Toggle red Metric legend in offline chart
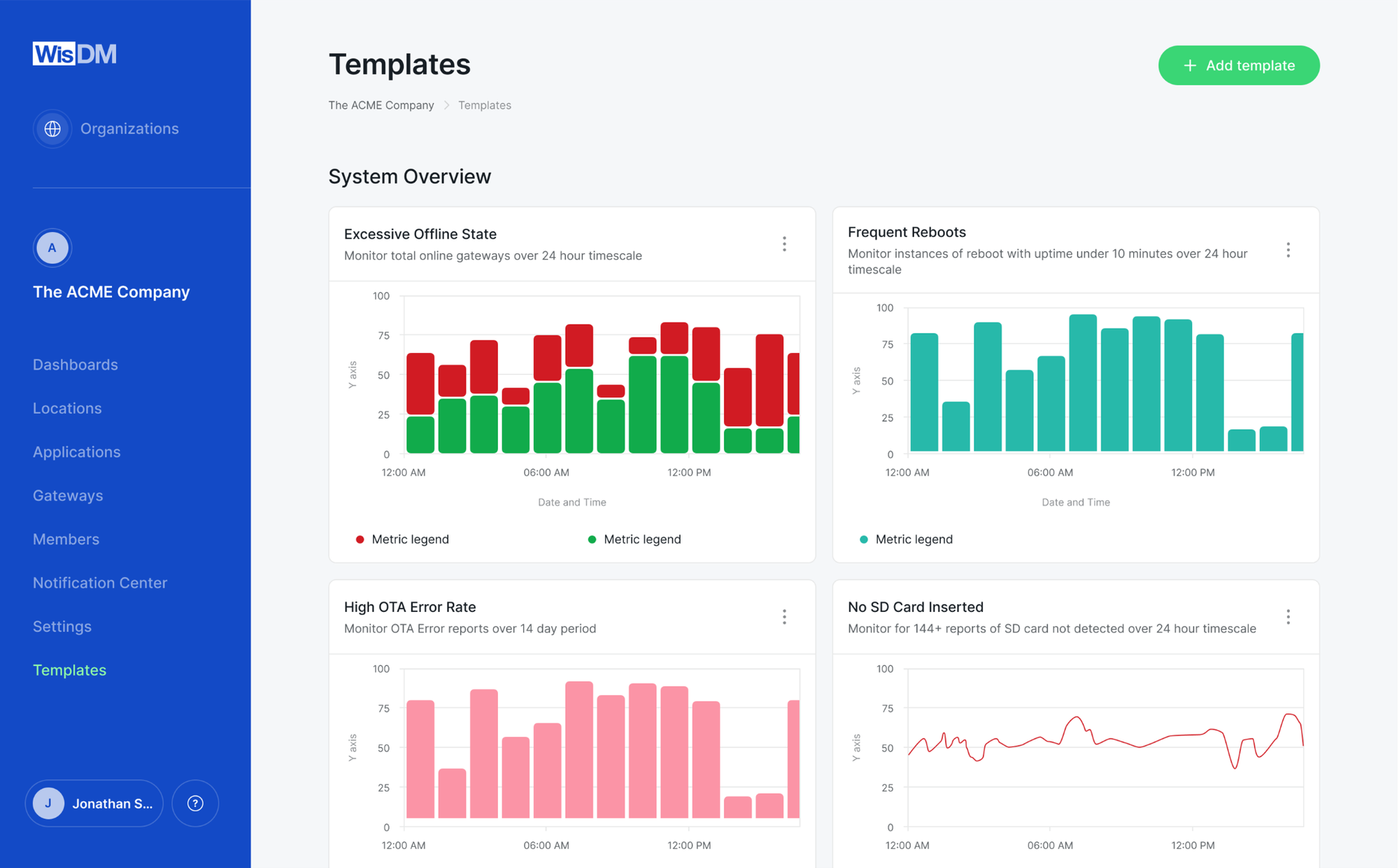1399x868 pixels. [x=402, y=539]
